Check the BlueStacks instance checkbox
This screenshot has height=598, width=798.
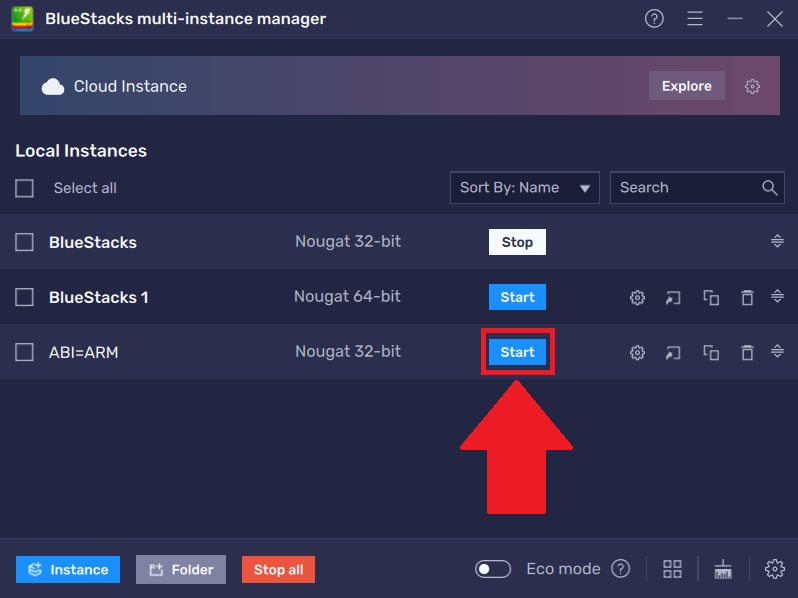[24, 242]
